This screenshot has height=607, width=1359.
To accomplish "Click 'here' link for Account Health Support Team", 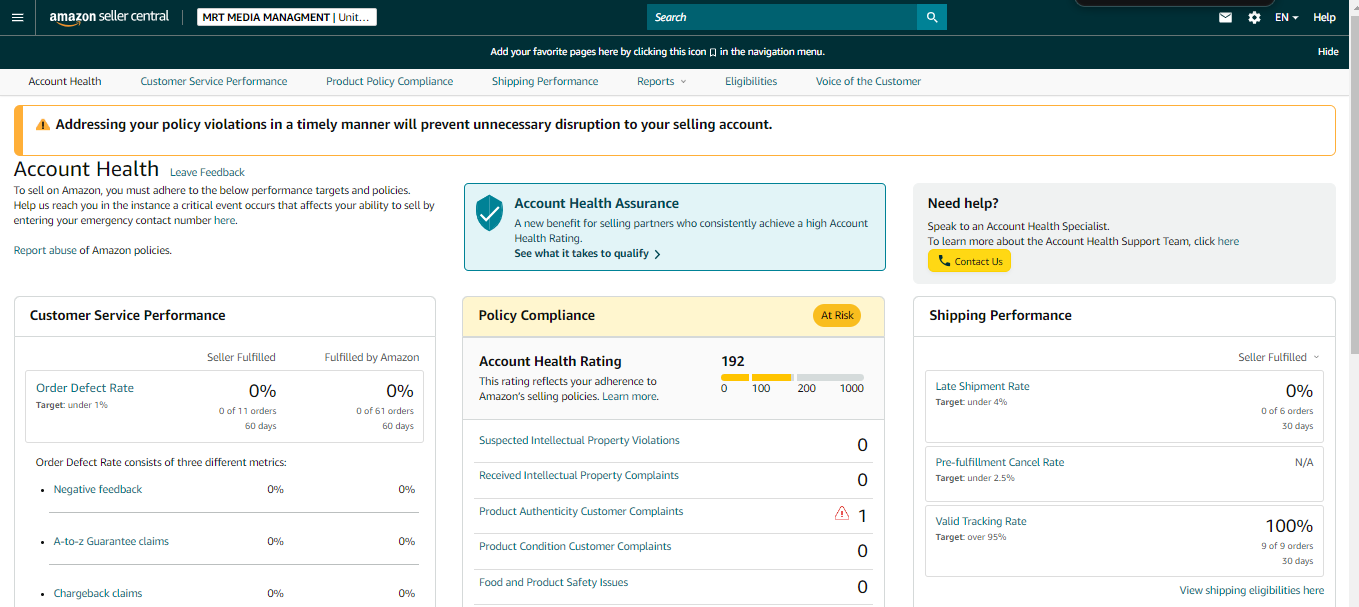I will click(x=1228, y=241).
